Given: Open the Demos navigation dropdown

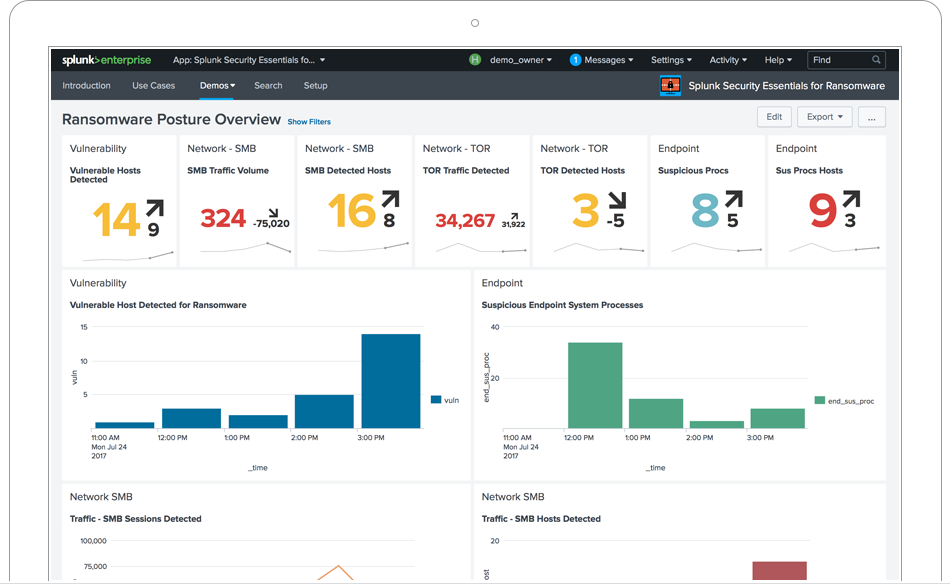Looking at the screenshot, I should (x=218, y=85).
